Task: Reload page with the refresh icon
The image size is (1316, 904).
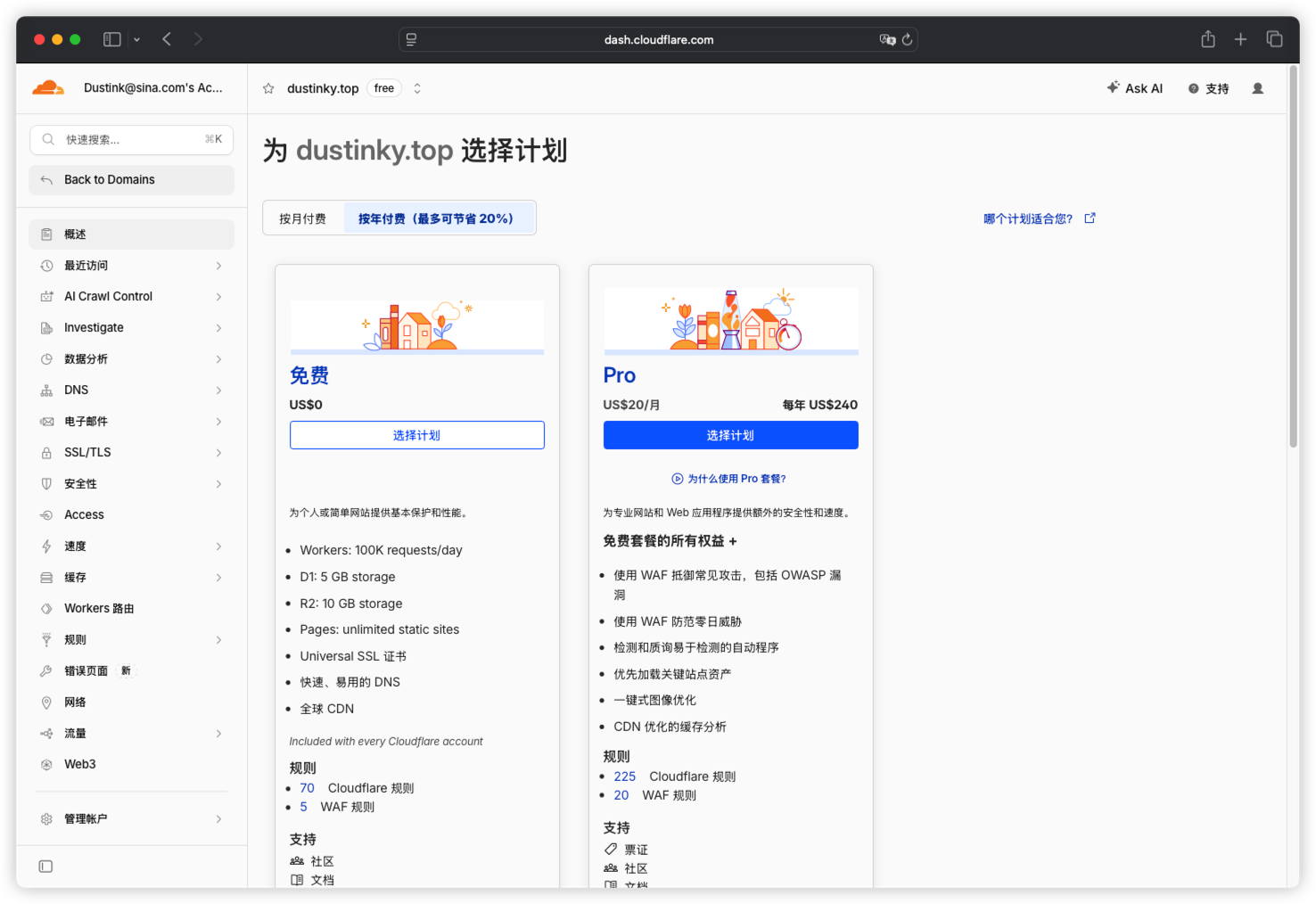Action: coord(908,39)
